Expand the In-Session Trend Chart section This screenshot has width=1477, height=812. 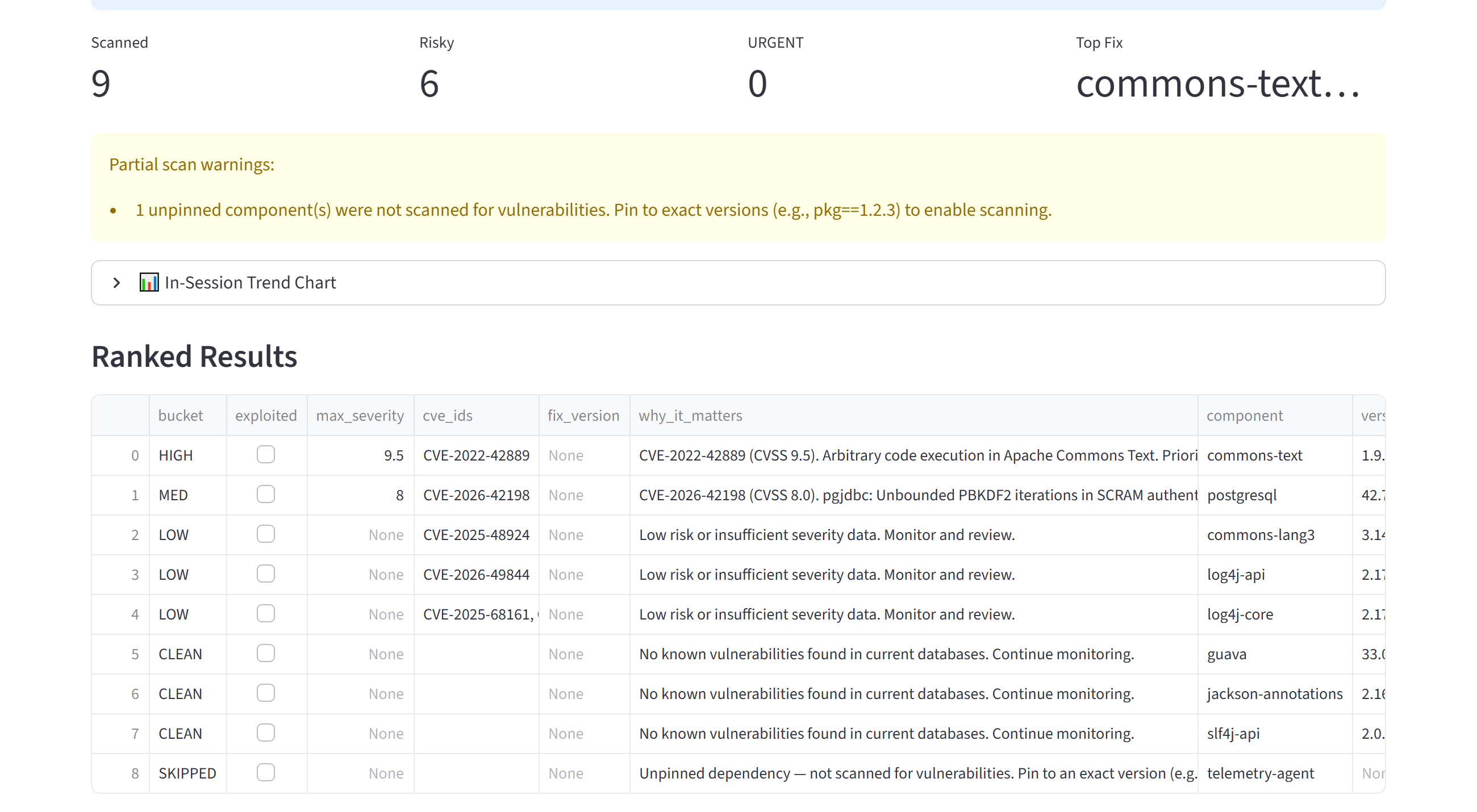[738, 283]
